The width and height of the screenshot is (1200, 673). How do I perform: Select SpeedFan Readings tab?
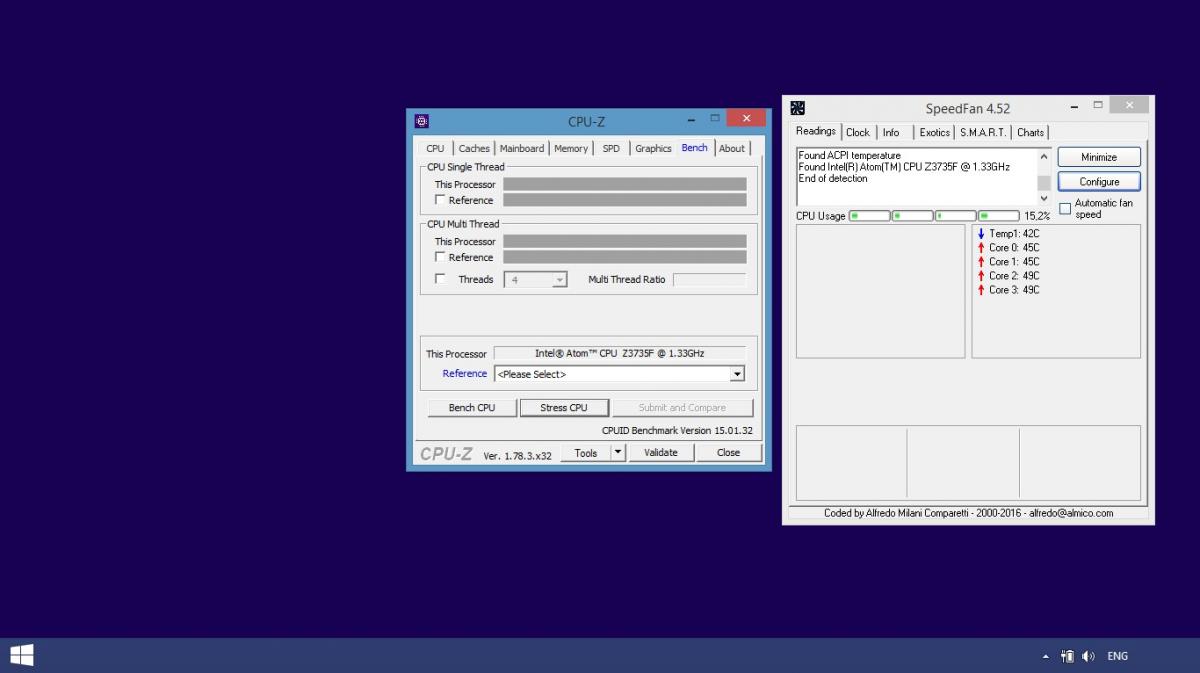click(816, 131)
